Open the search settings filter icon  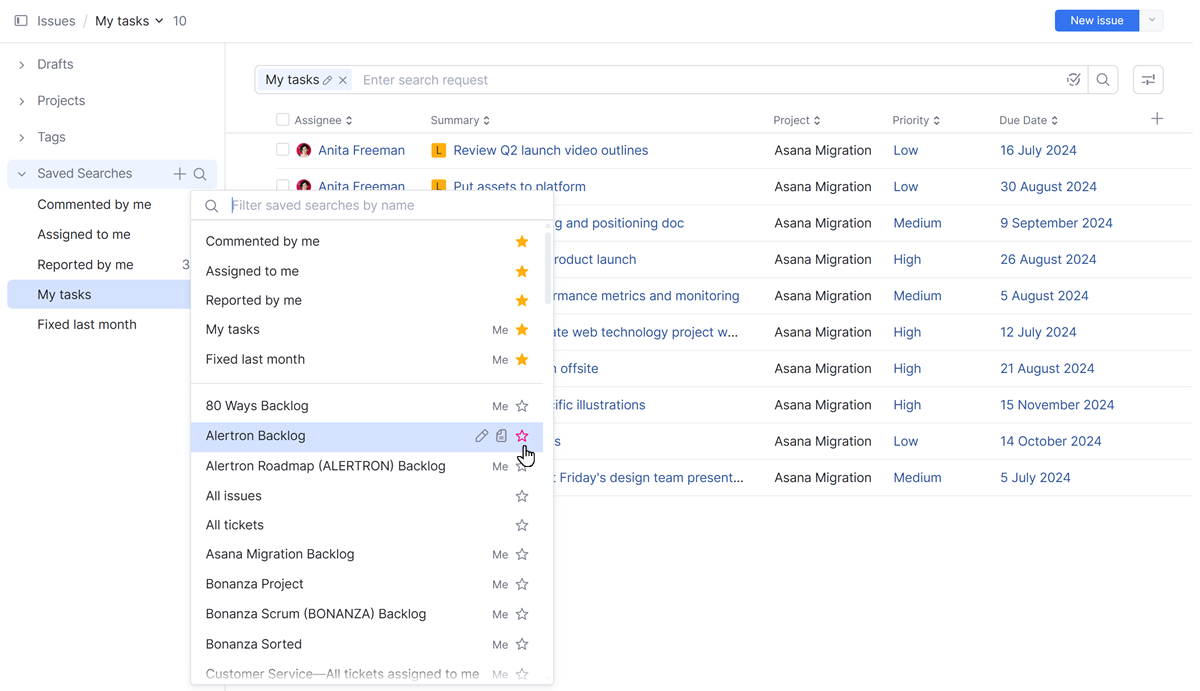tap(1147, 79)
